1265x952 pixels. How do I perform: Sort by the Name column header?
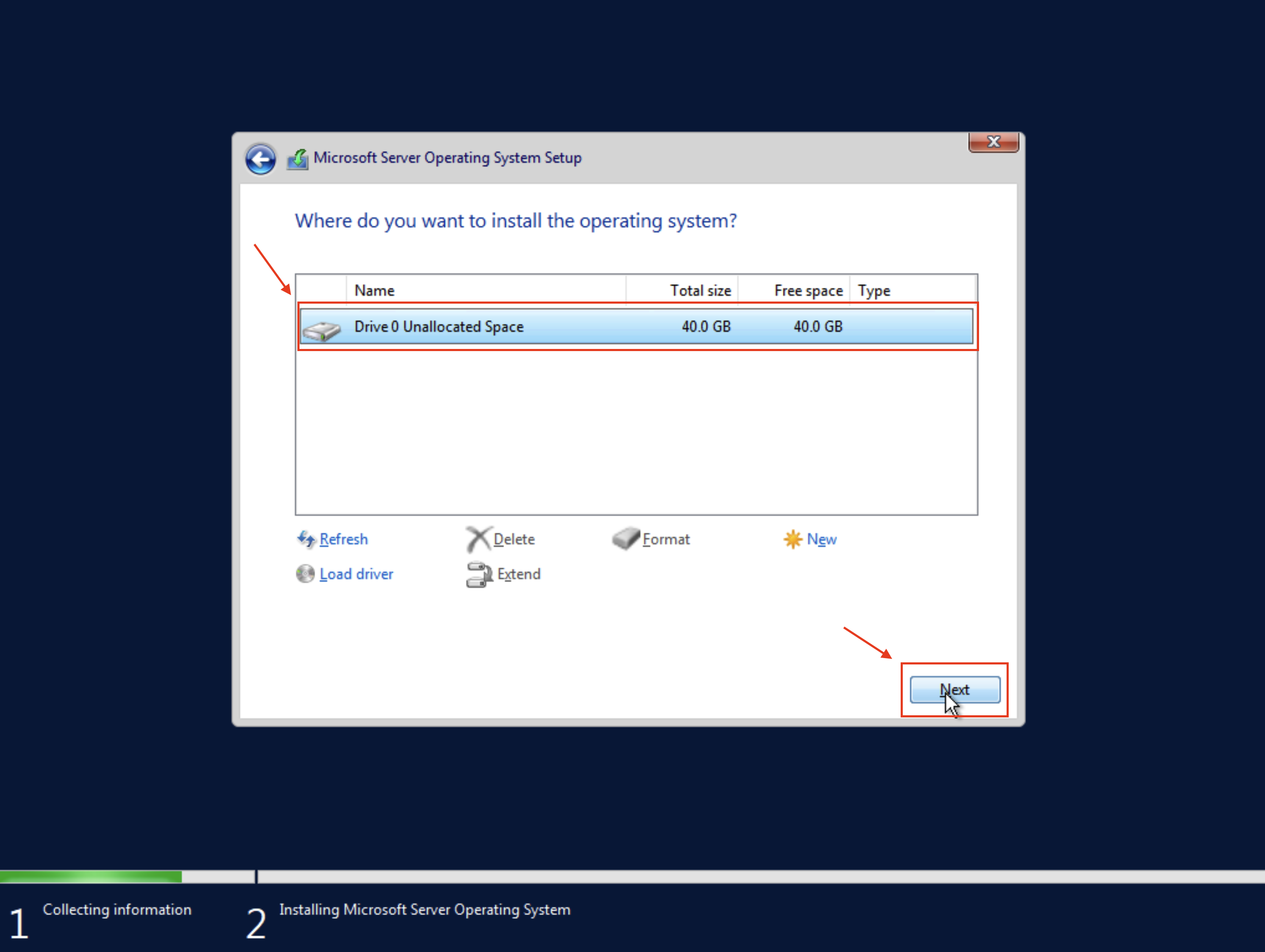375,290
